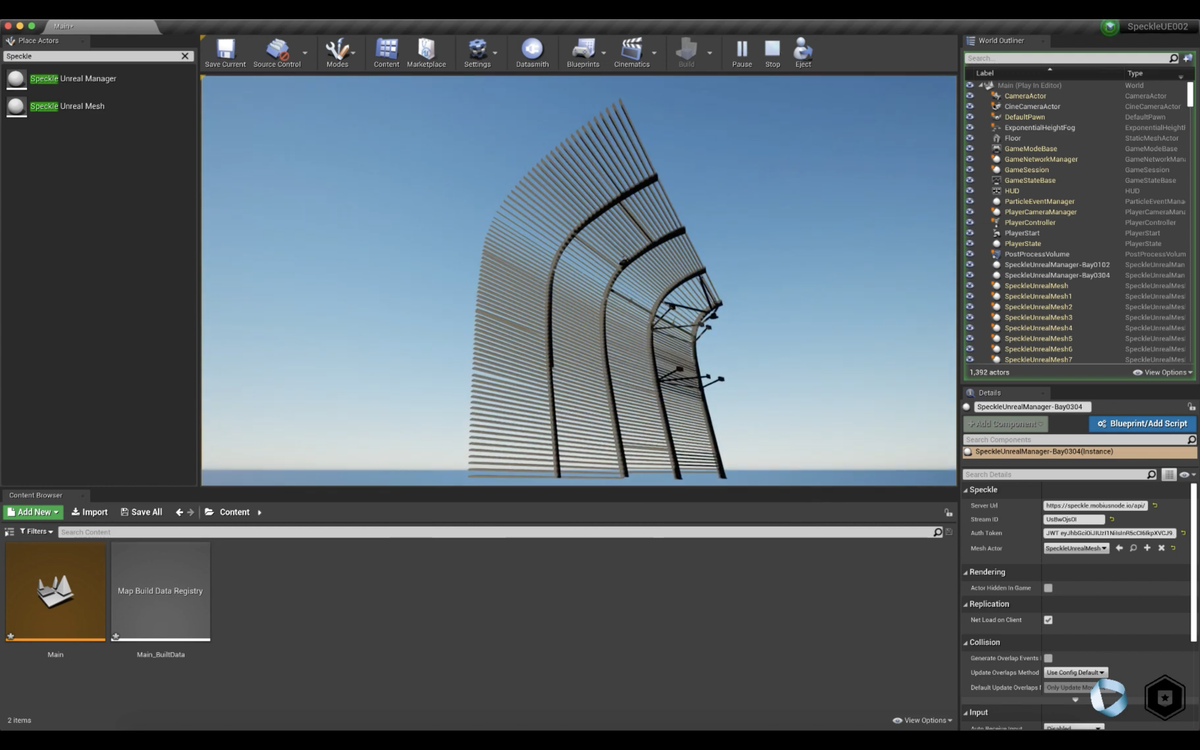Stop the play session

coord(772,53)
